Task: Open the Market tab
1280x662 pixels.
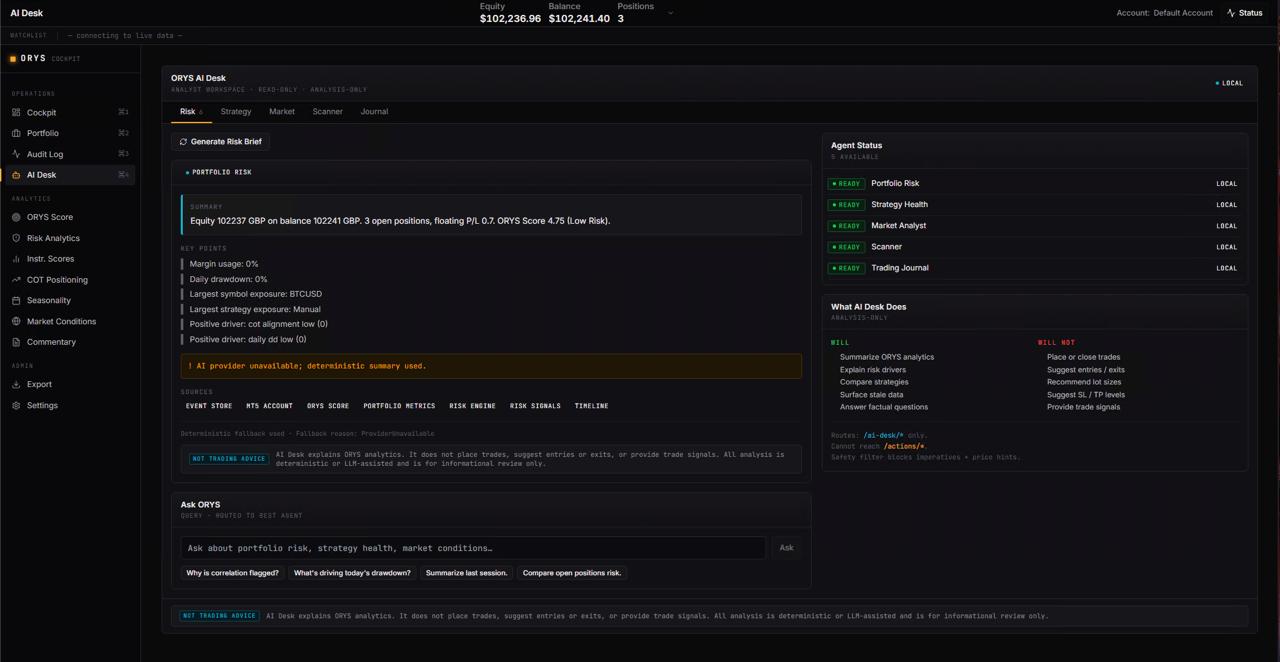Action: 282,112
